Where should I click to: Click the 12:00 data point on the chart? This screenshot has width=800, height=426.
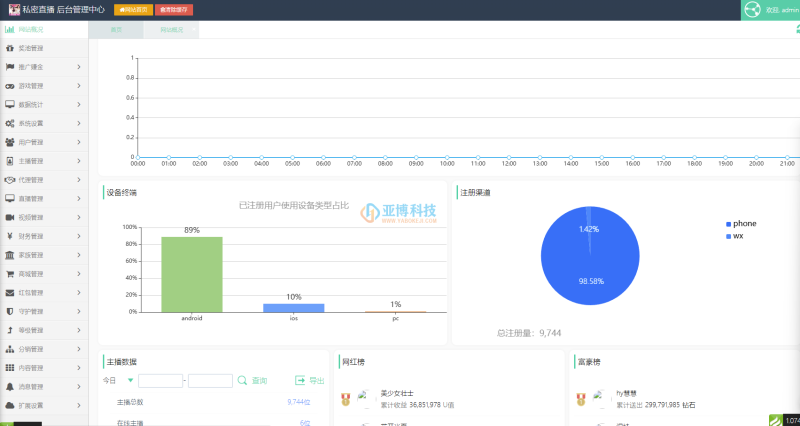[x=509, y=158]
